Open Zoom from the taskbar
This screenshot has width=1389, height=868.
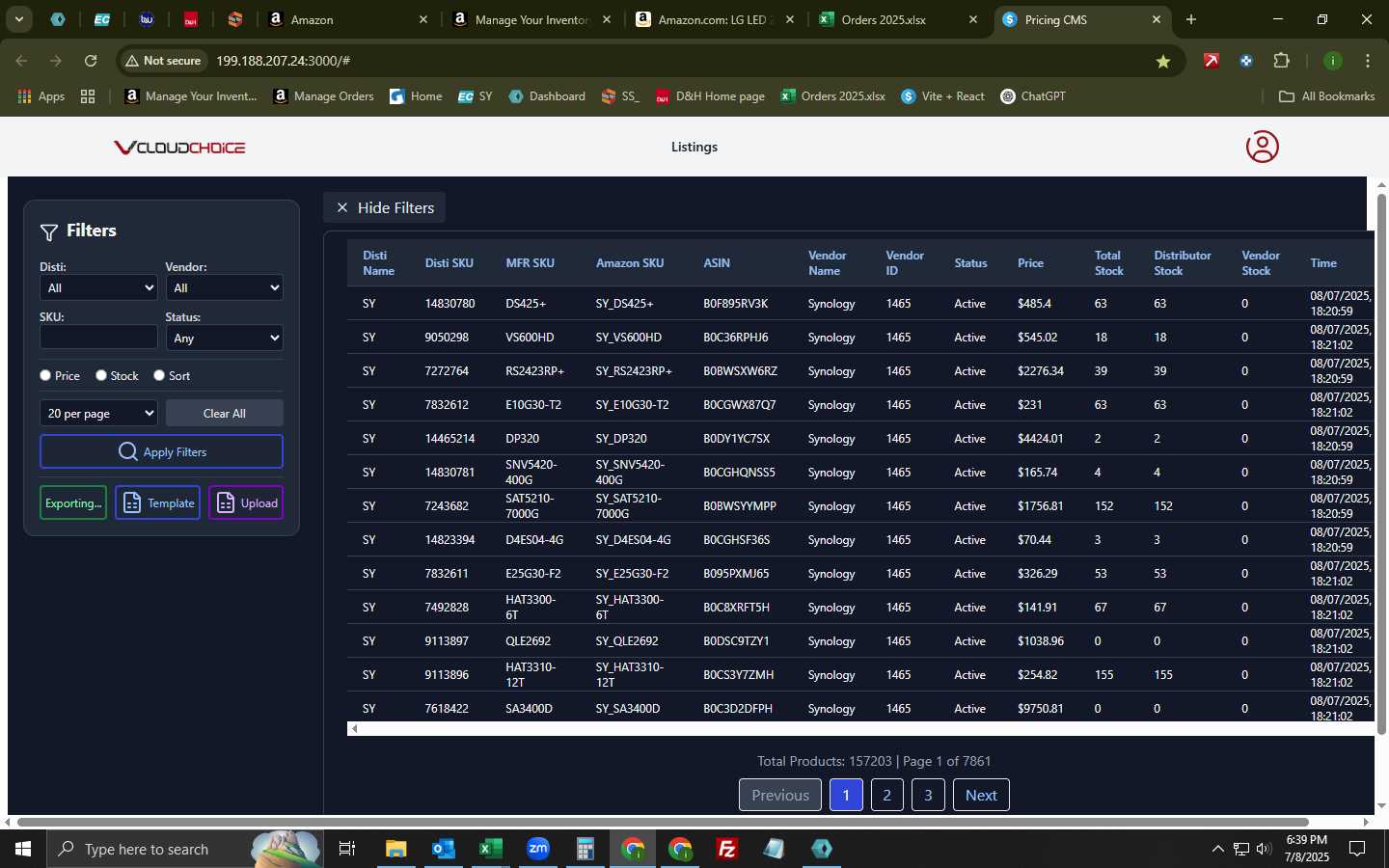[537, 849]
